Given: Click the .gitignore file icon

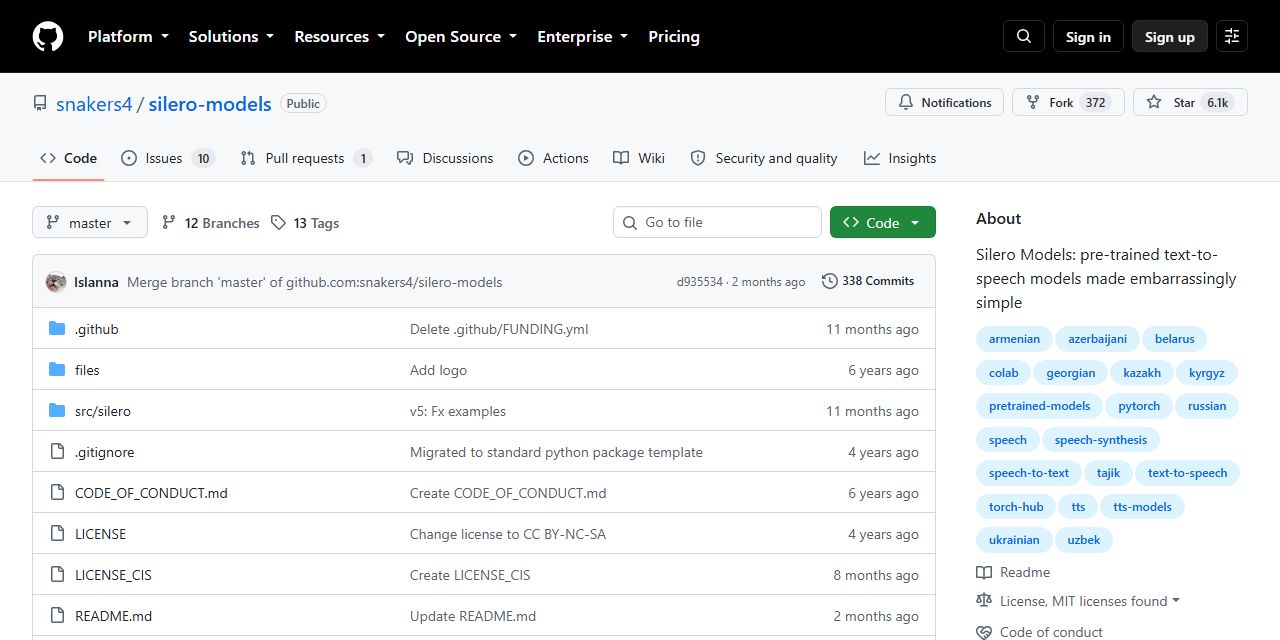Looking at the screenshot, I should pyautogui.click(x=57, y=452).
